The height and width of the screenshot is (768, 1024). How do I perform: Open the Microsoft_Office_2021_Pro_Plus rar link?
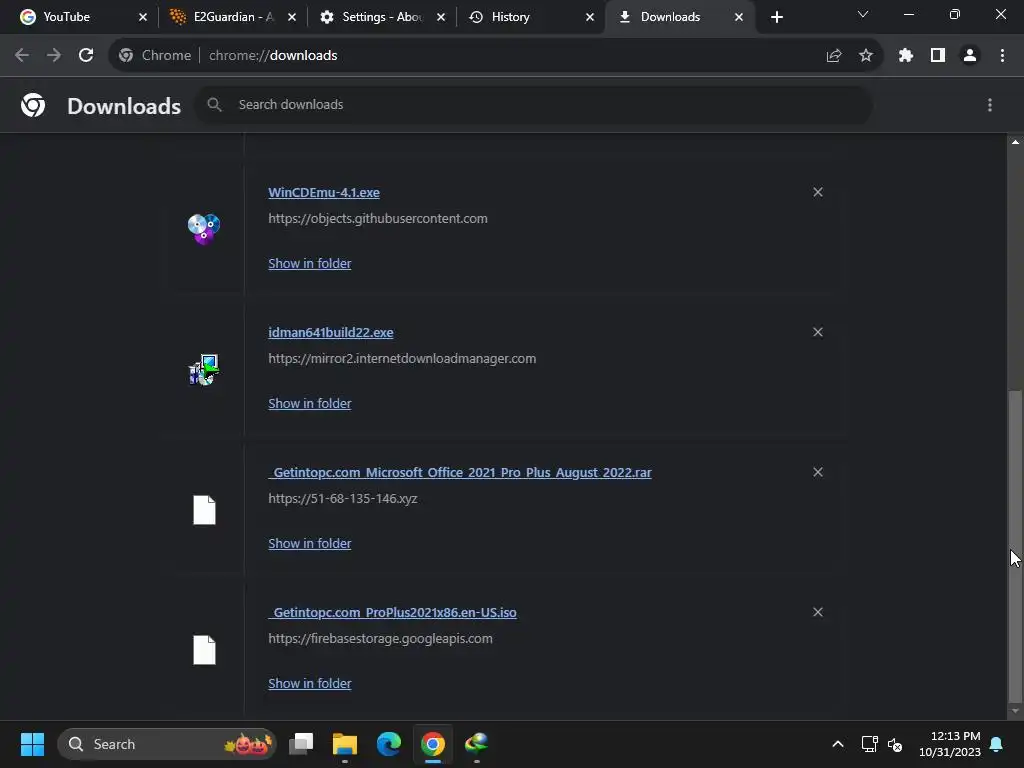[460, 472]
